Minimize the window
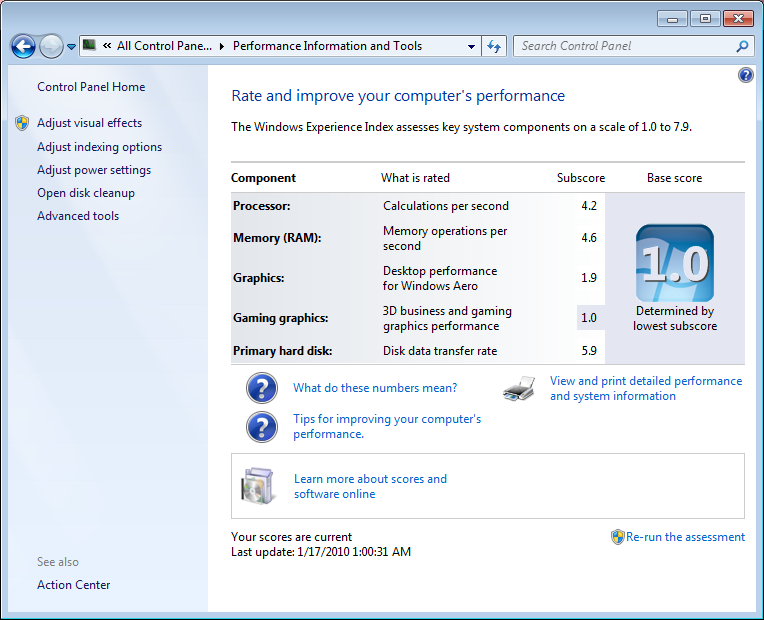Screen dimensions: 764x620 coord(672,19)
